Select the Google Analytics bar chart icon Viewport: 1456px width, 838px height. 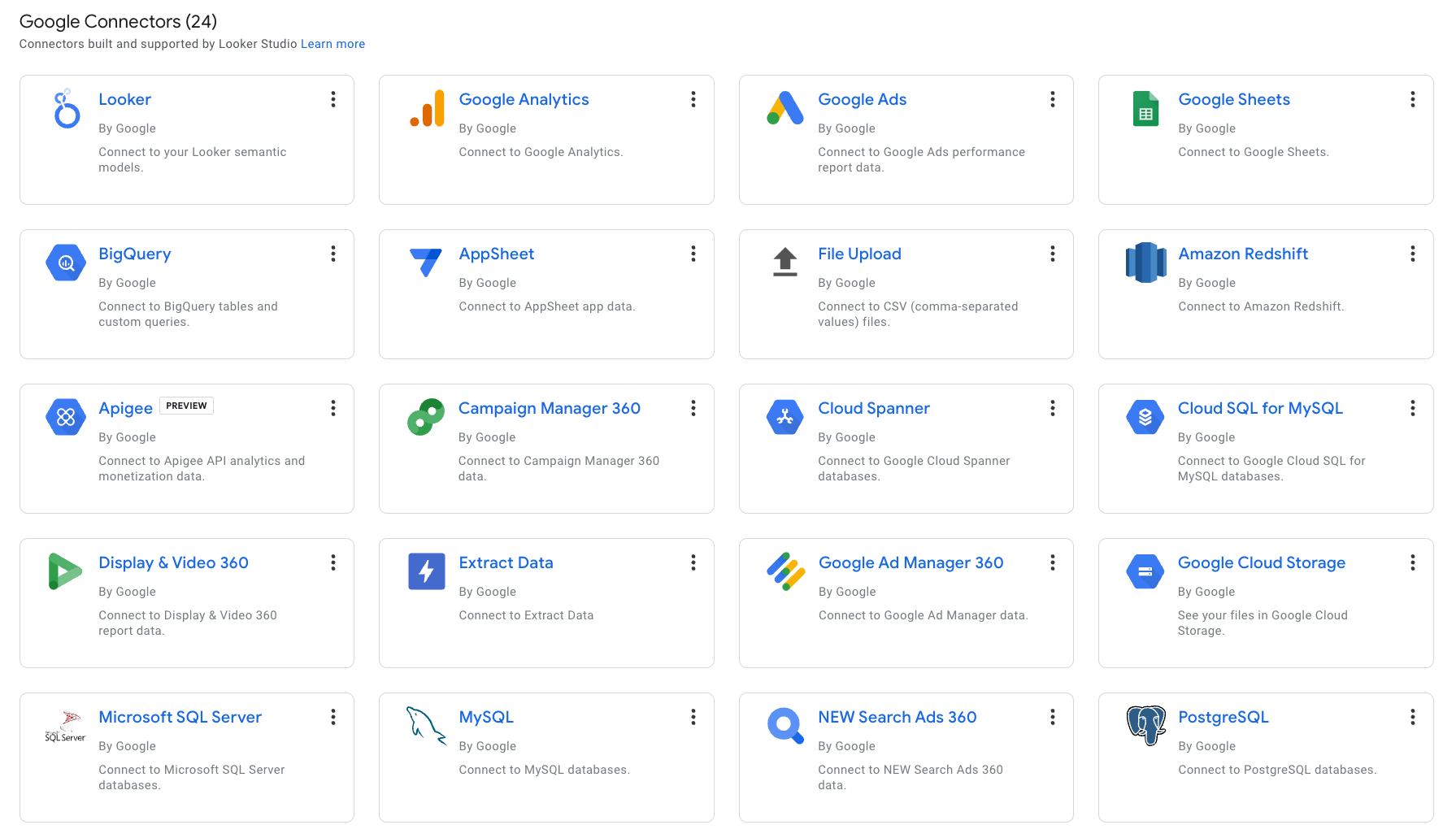[x=427, y=109]
